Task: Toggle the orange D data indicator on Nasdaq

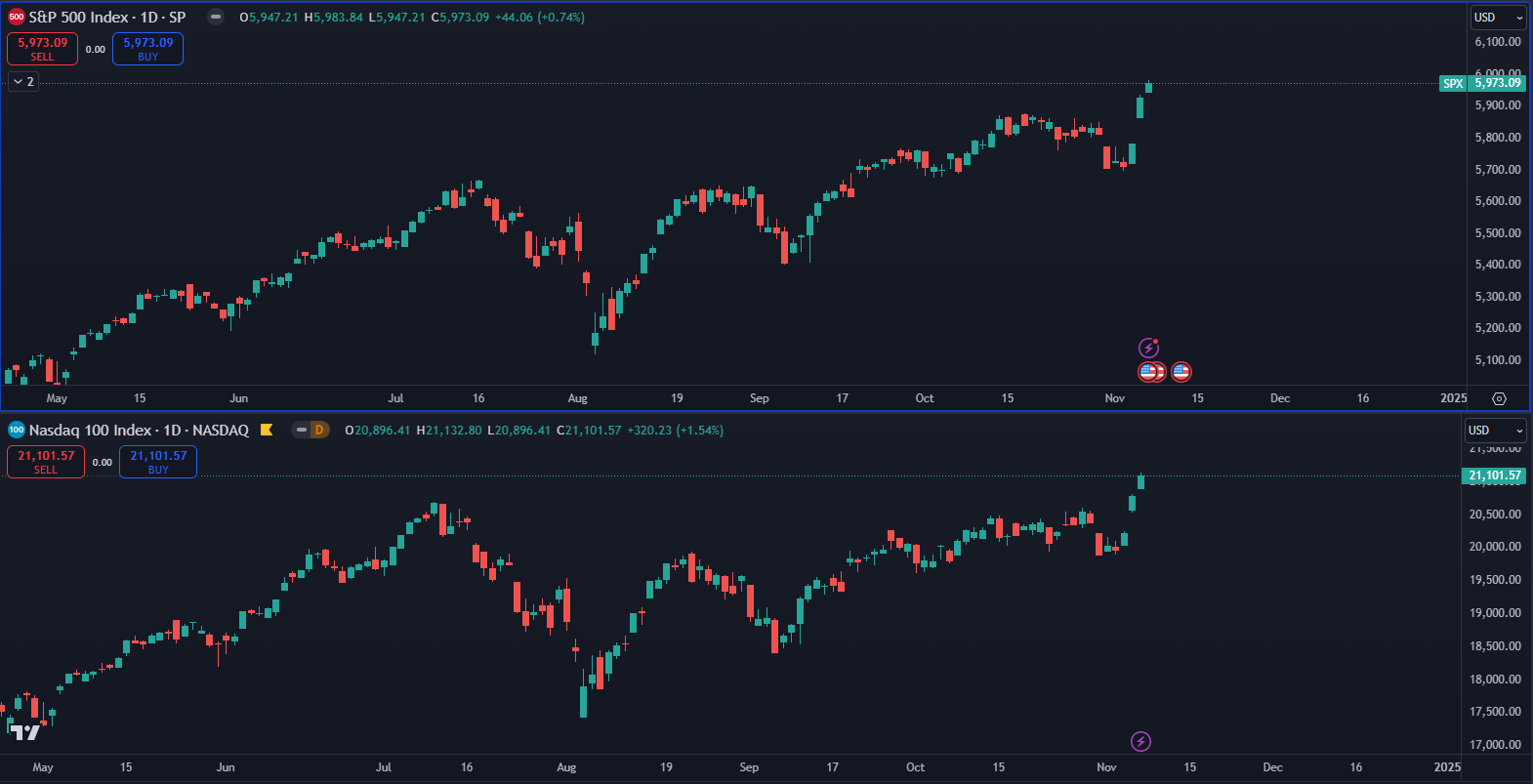Action: [x=319, y=430]
